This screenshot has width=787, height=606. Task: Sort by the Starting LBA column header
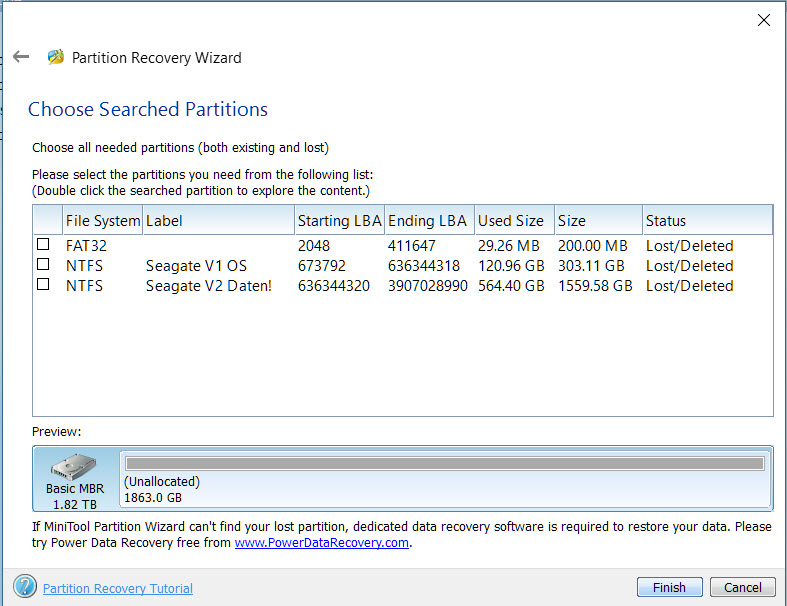[340, 220]
